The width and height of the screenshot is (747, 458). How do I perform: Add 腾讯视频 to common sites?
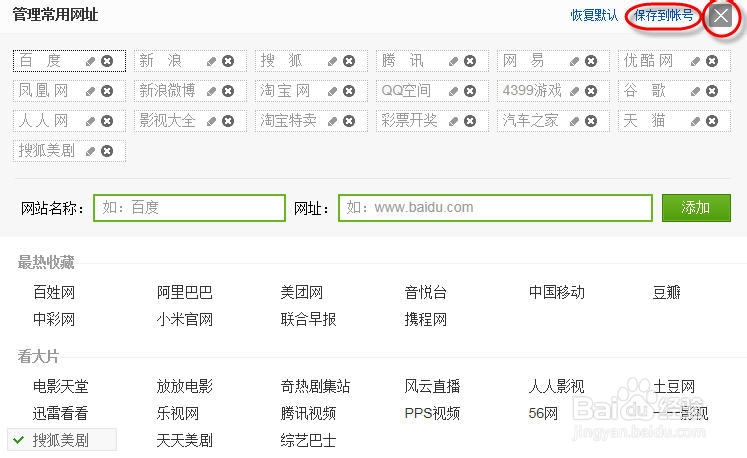[308, 413]
